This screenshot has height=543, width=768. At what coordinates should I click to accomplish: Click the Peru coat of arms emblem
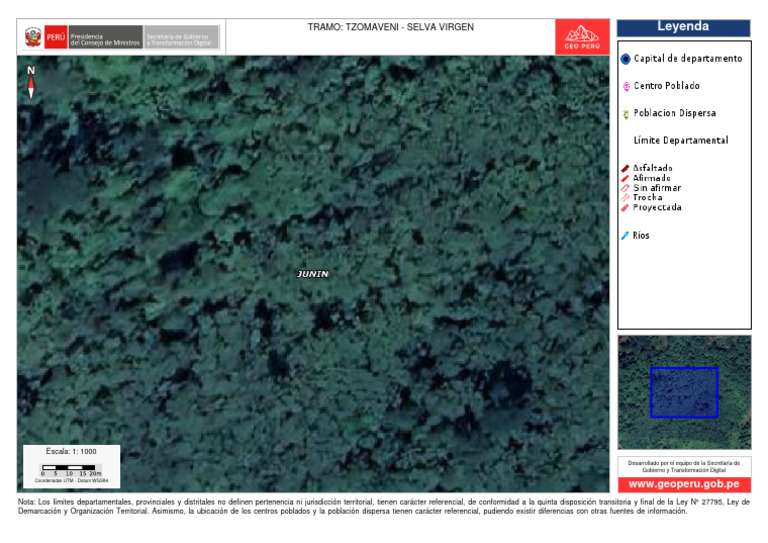[x=33, y=37]
